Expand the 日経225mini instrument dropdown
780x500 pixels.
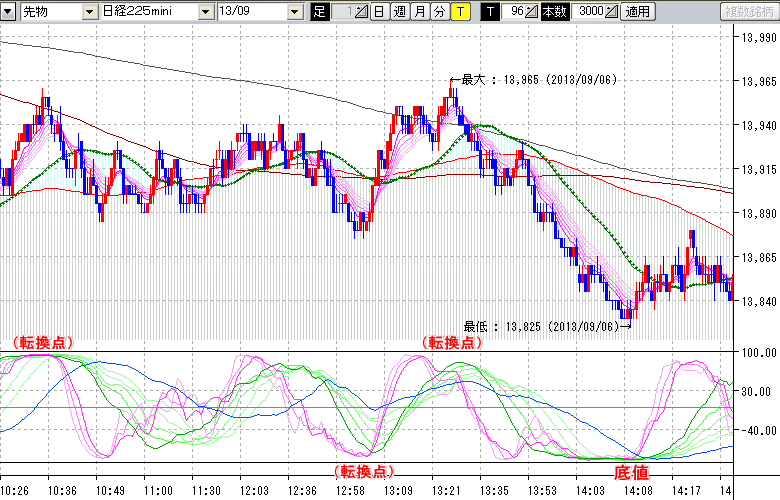coord(206,12)
